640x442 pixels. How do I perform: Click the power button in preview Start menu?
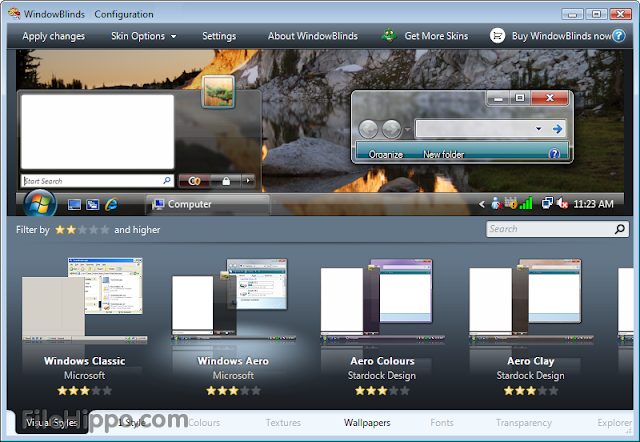point(194,181)
